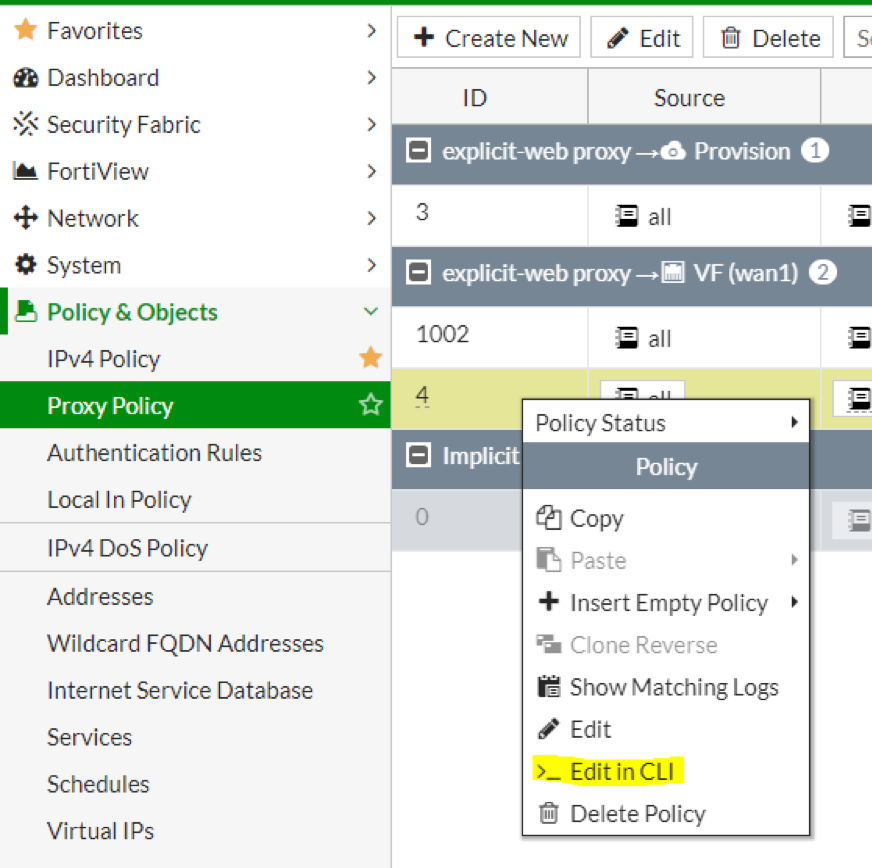This screenshot has width=872, height=868.
Task: Open the IPv4 Policy page
Action: coord(195,358)
